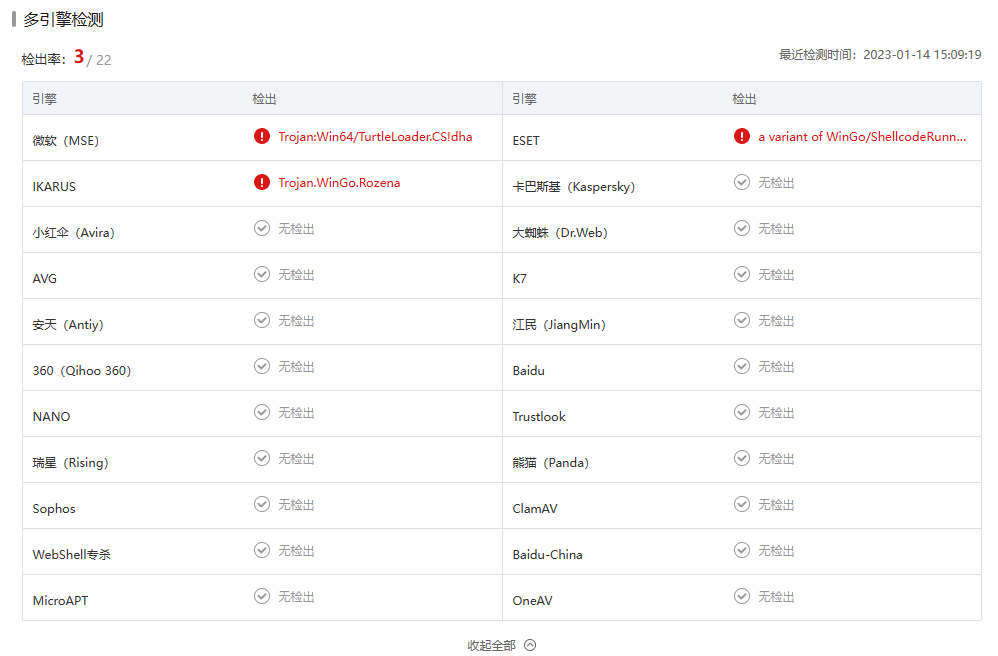
Task: Click the check icon in the Kaspersky row
Action: tap(741, 183)
